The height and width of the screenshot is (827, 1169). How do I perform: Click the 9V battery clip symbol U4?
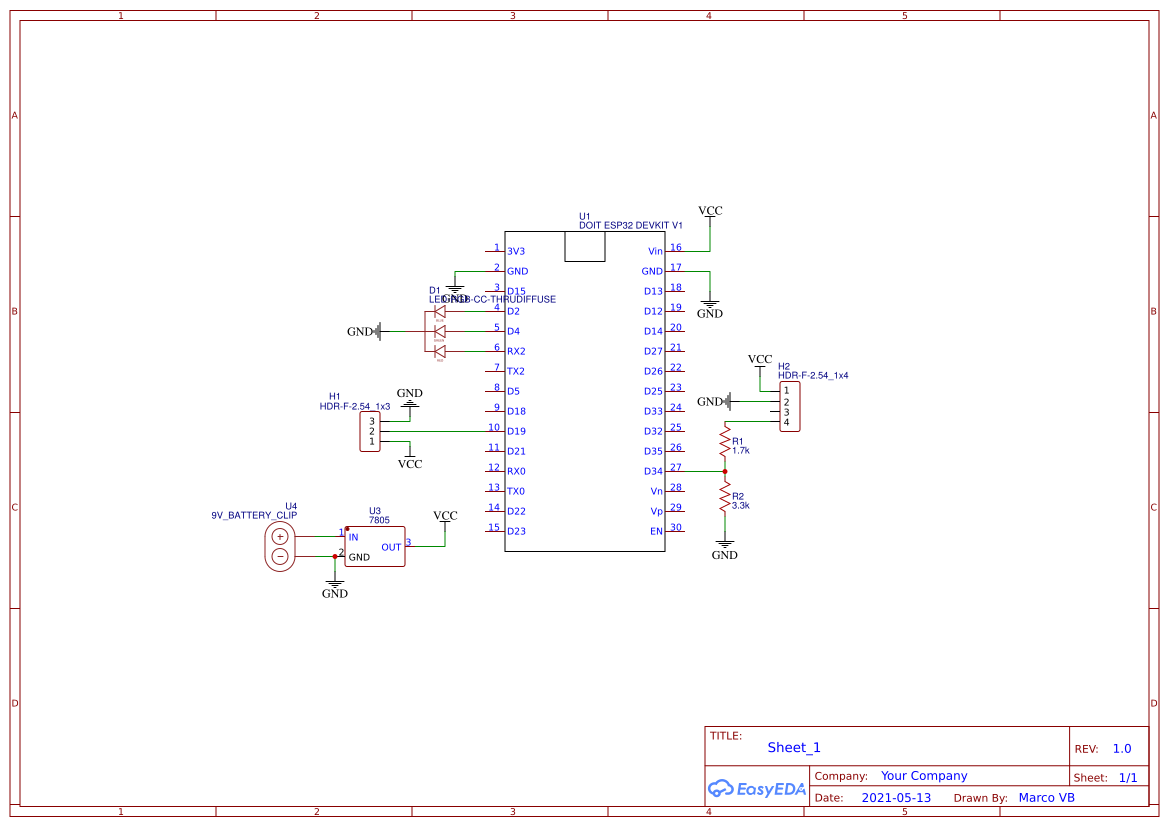pyautogui.click(x=279, y=545)
